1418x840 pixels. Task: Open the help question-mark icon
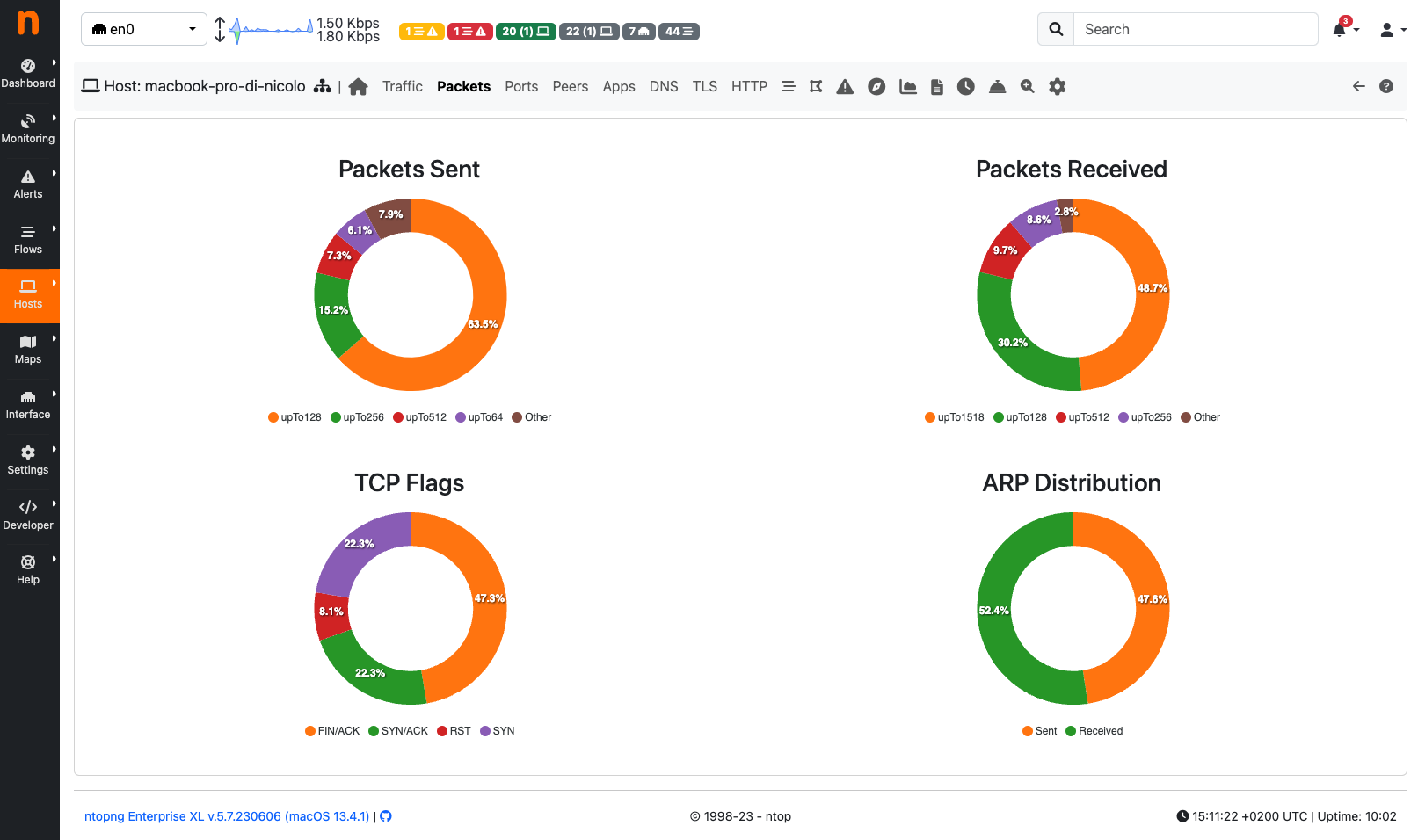(x=1386, y=86)
